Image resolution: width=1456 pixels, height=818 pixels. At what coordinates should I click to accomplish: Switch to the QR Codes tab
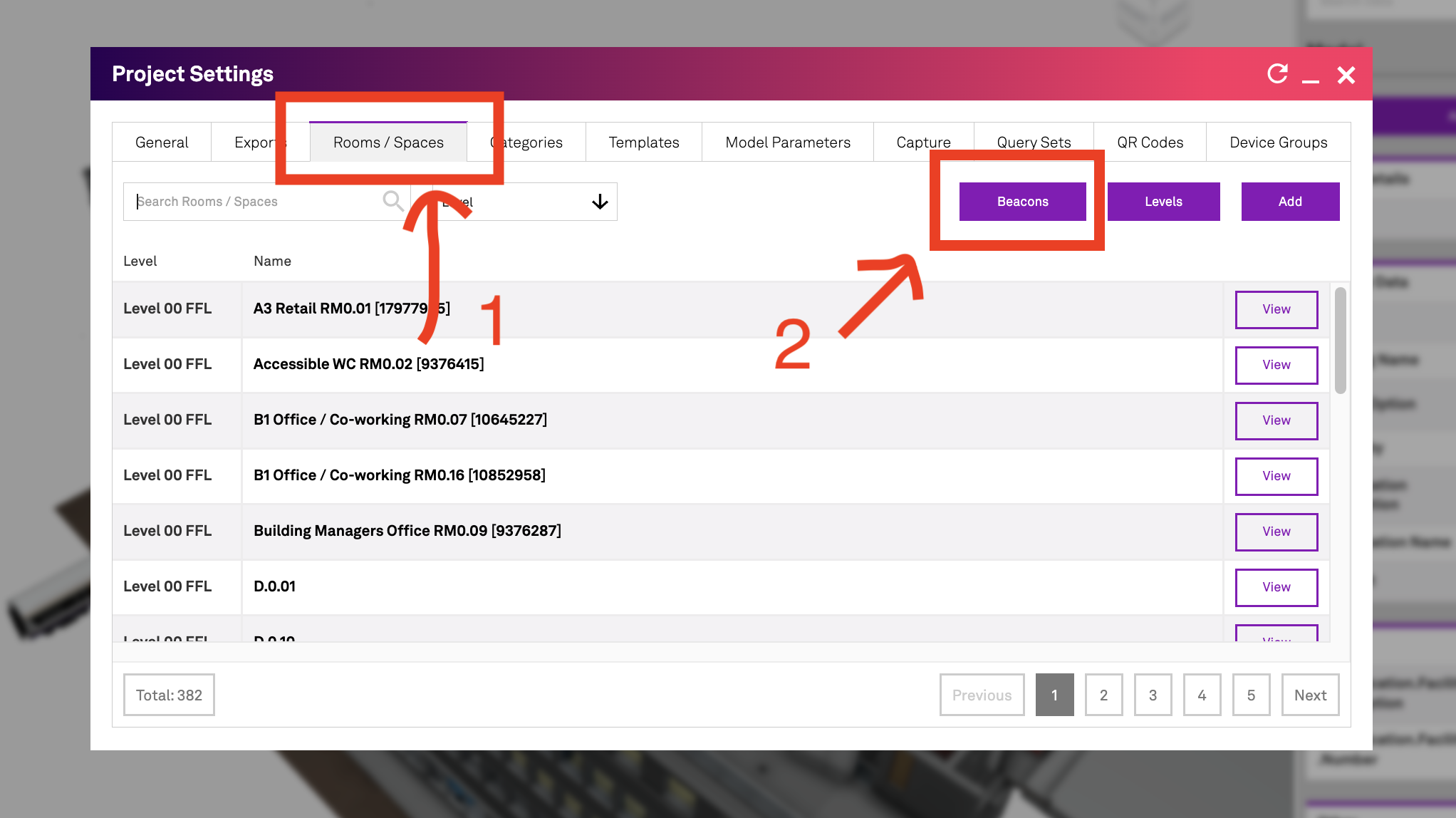click(1150, 143)
